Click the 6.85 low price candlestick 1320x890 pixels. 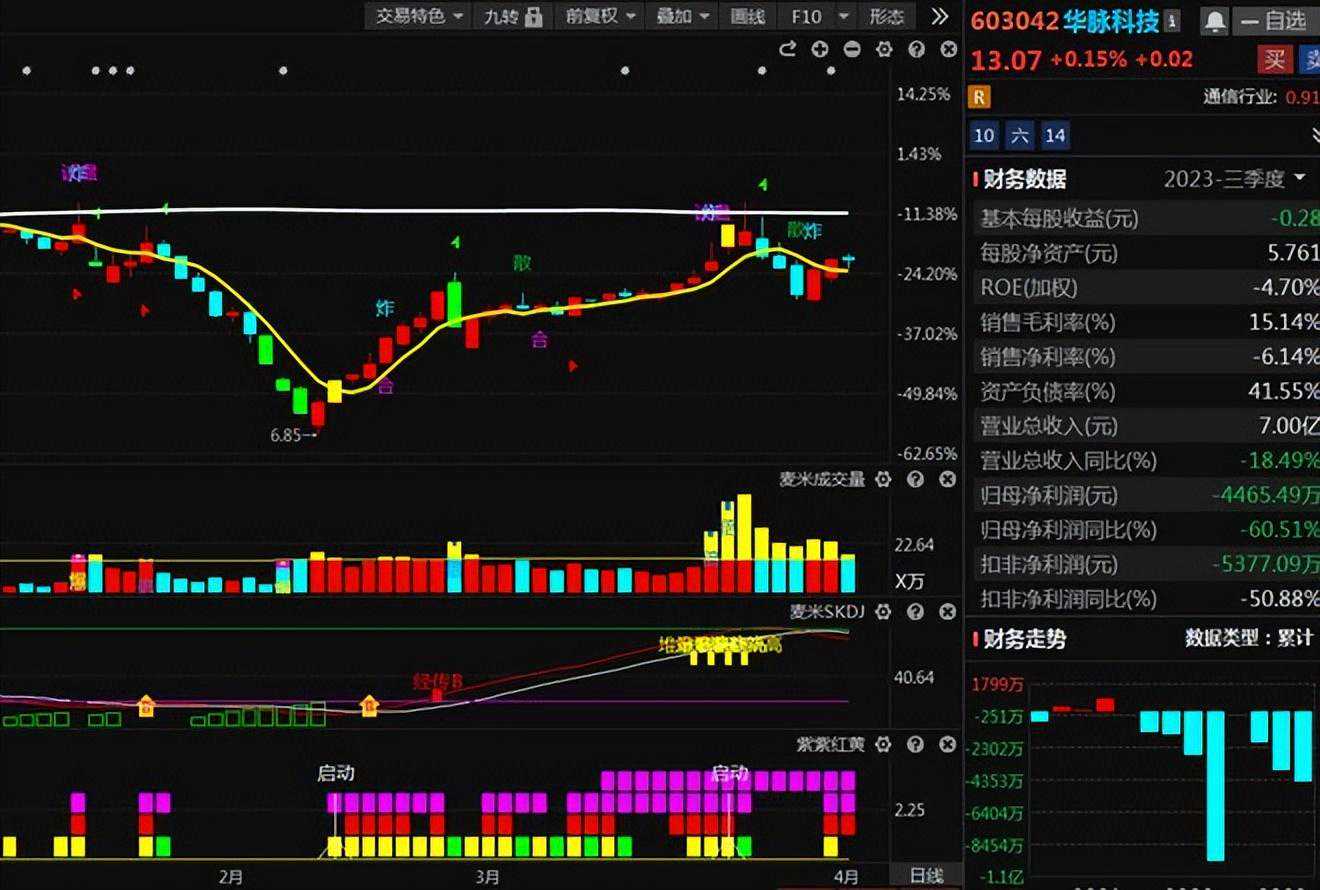(x=318, y=412)
